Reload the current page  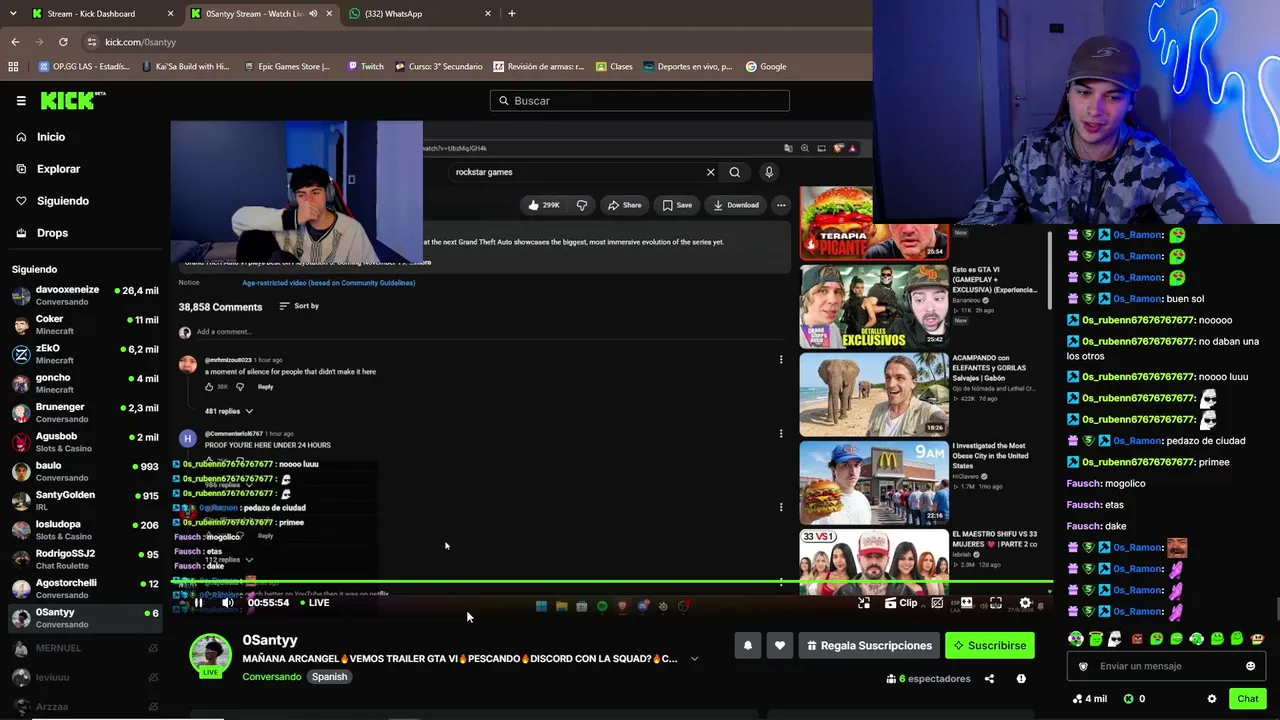coord(63,42)
